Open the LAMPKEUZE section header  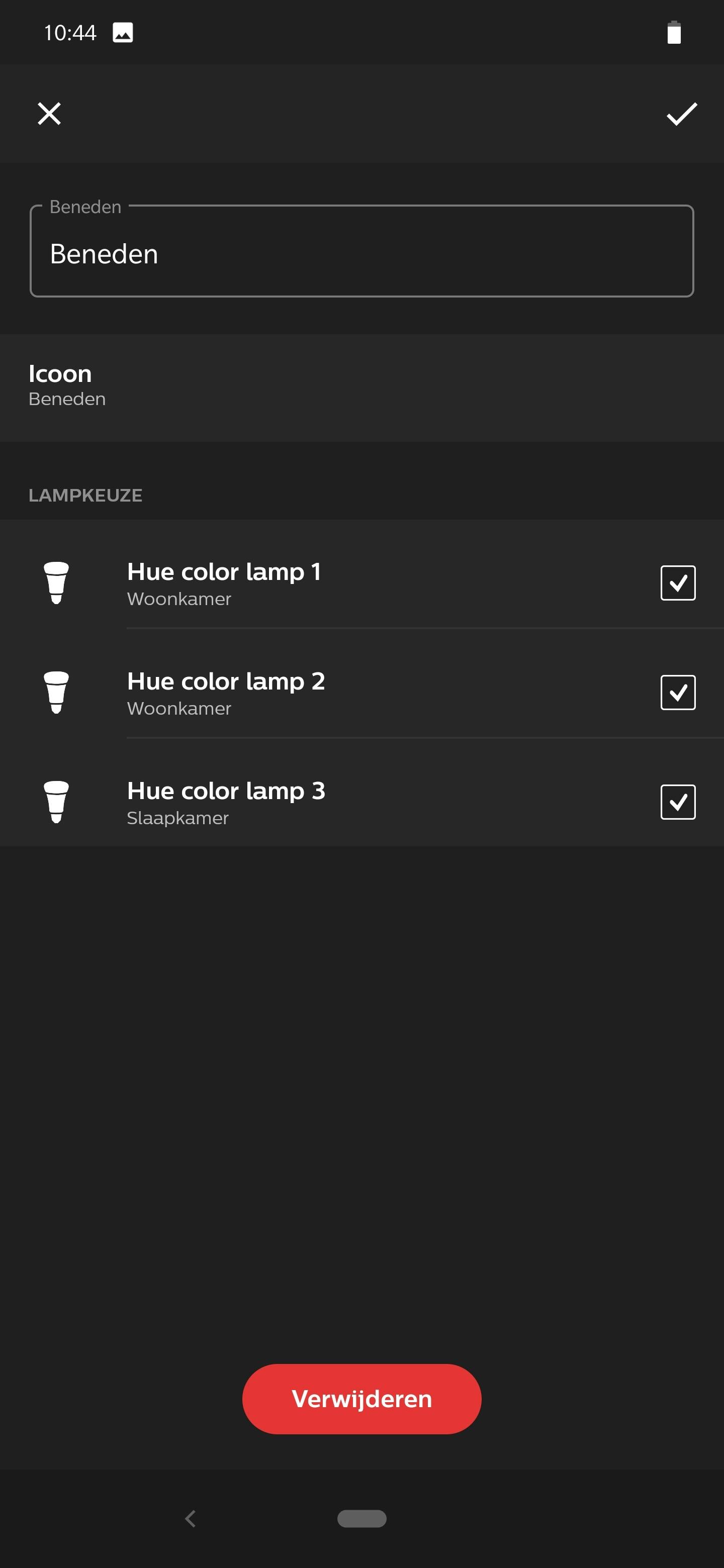pos(86,495)
